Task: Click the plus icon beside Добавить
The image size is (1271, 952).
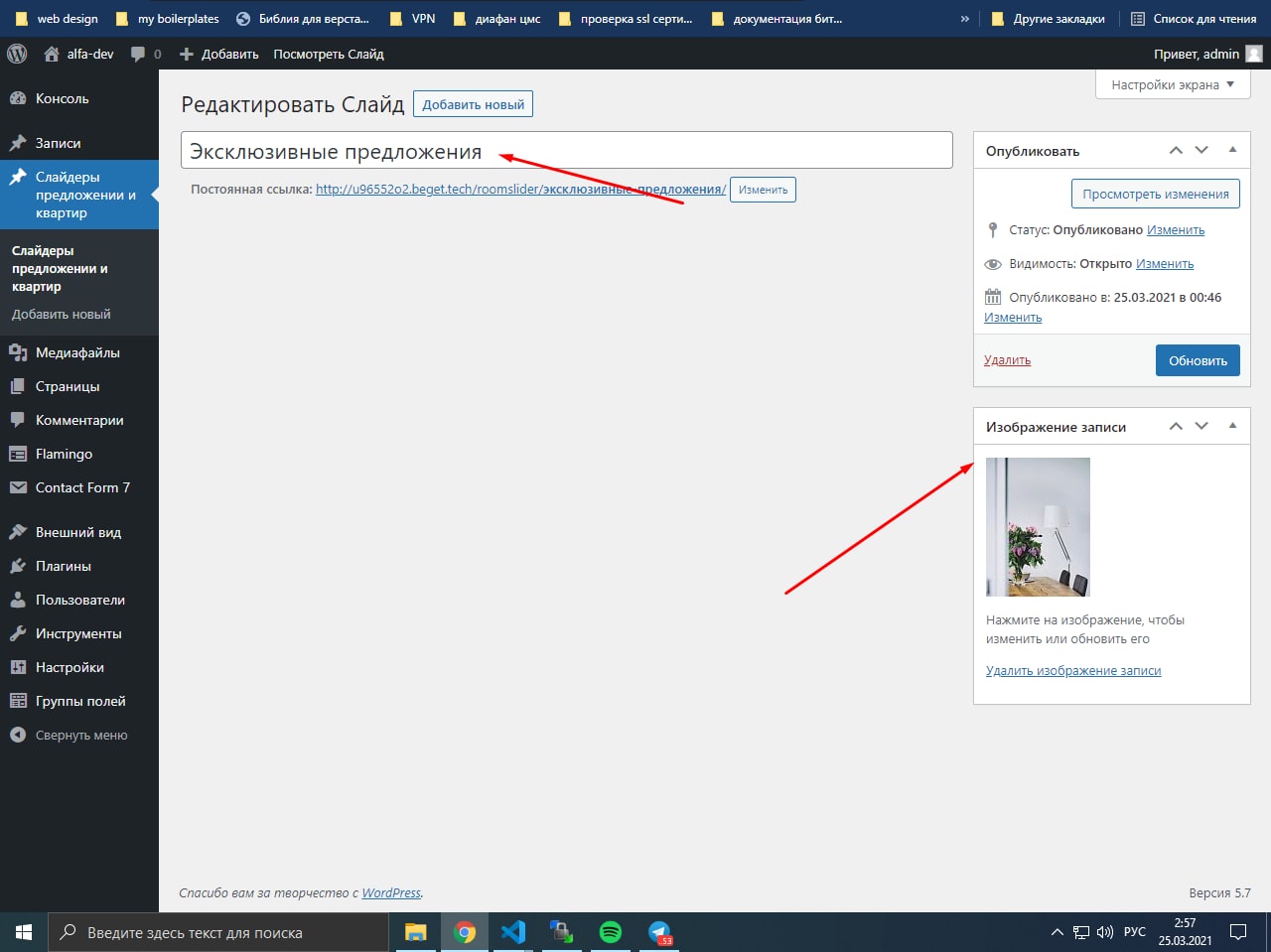Action: tap(186, 54)
